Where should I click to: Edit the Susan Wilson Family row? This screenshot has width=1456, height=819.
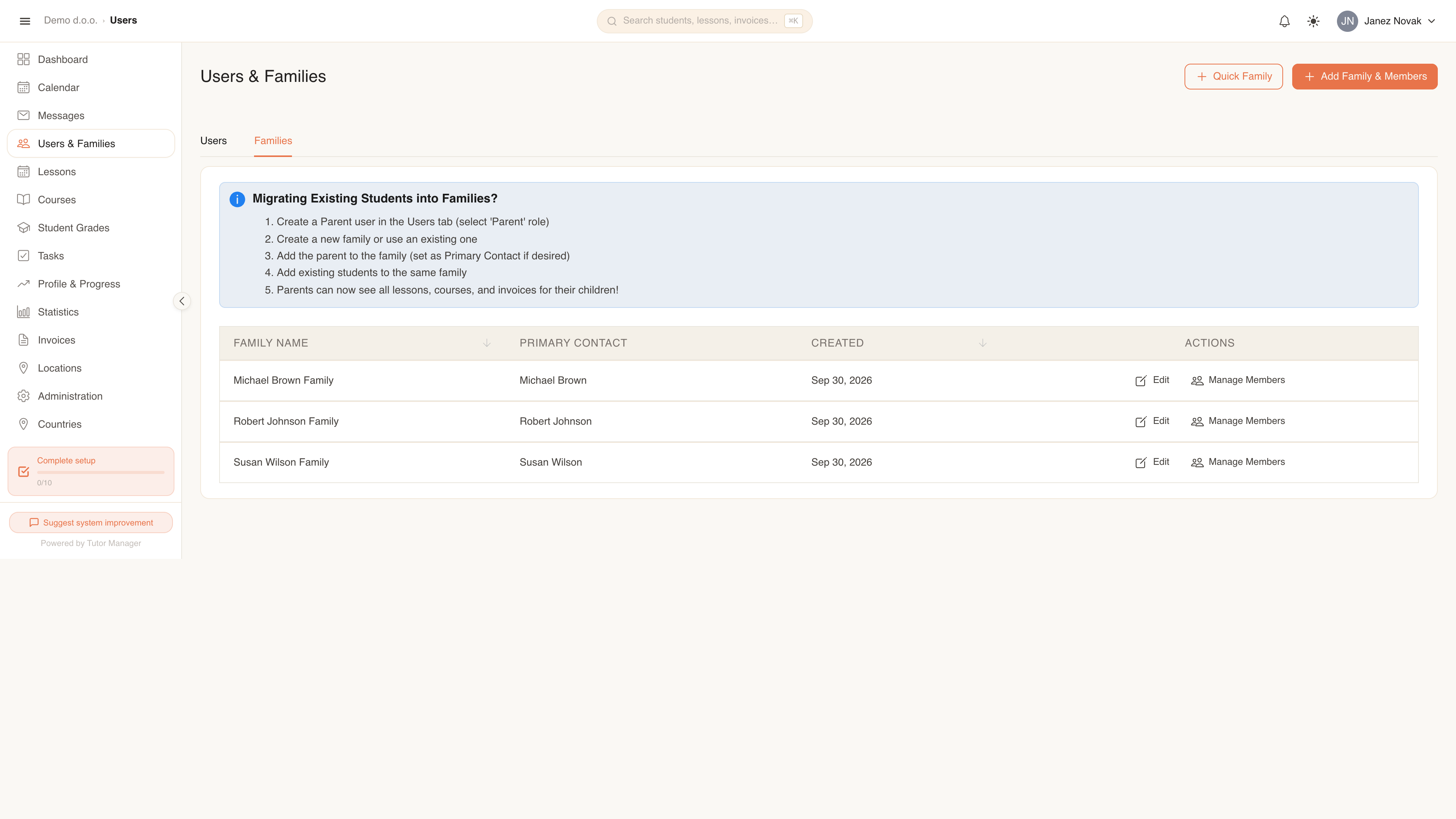click(1152, 462)
